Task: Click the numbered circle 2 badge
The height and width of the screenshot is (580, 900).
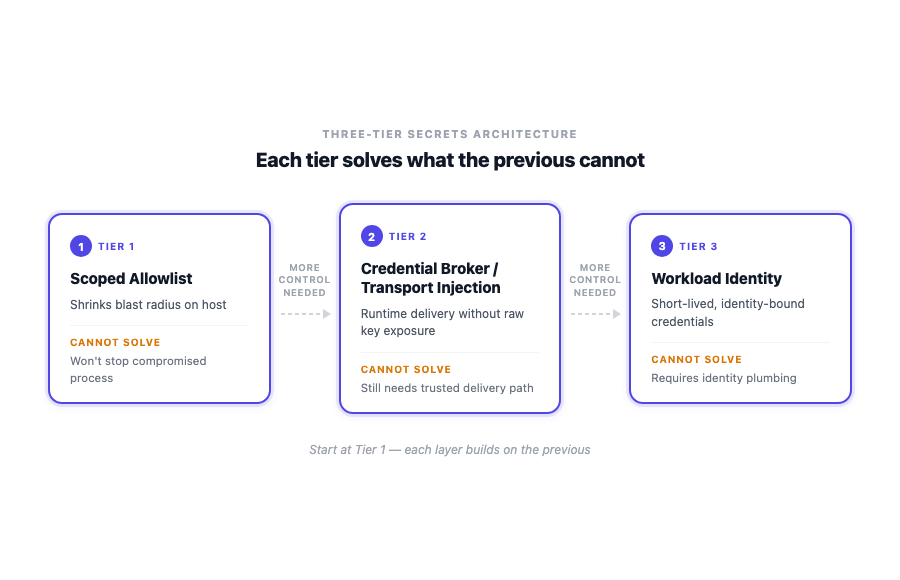Action: pos(371,236)
